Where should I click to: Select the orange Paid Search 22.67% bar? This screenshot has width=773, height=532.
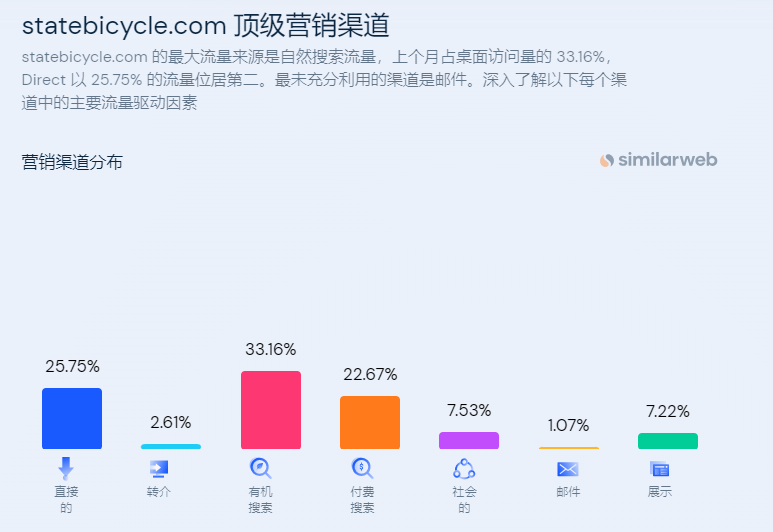click(370, 422)
